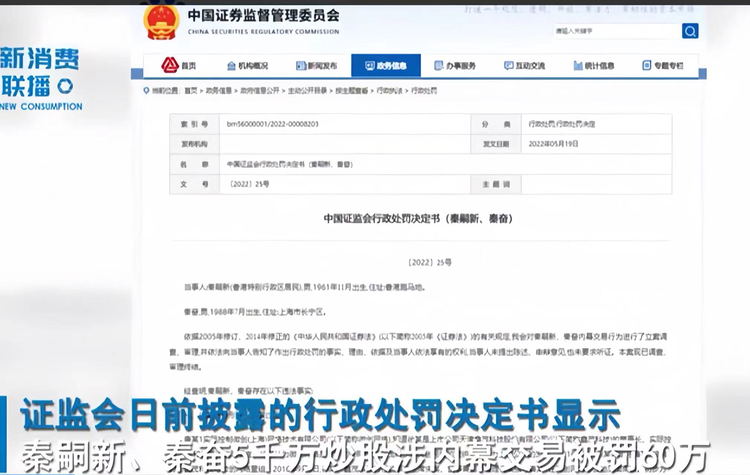Click 按主题查看 breadcrumb link
The height and width of the screenshot is (475, 750).
(352, 90)
